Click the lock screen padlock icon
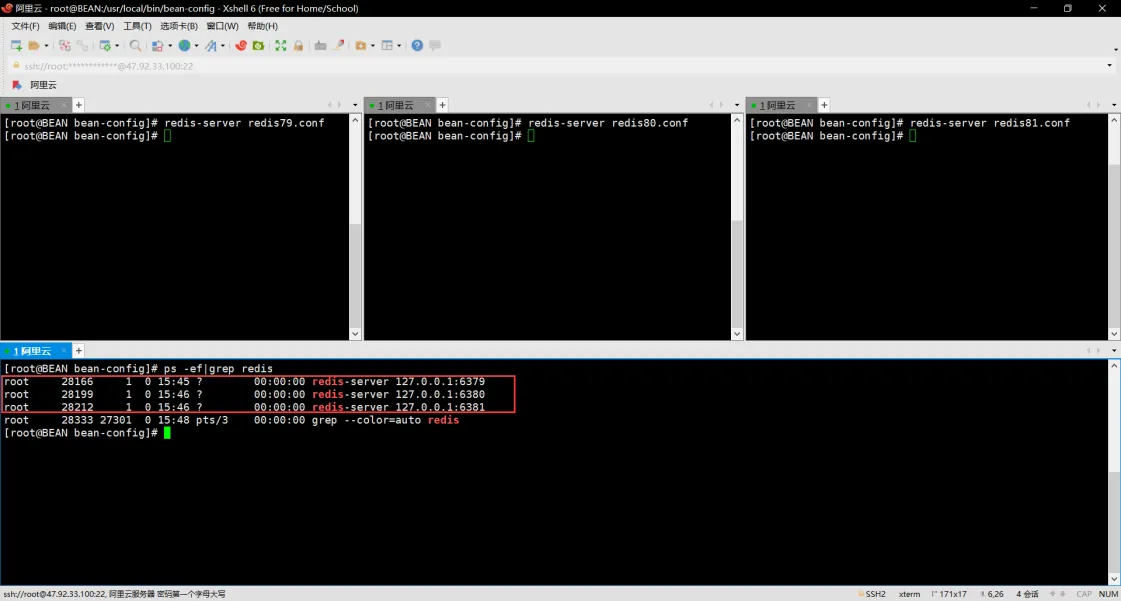This screenshot has height=601, width=1121. 298,46
